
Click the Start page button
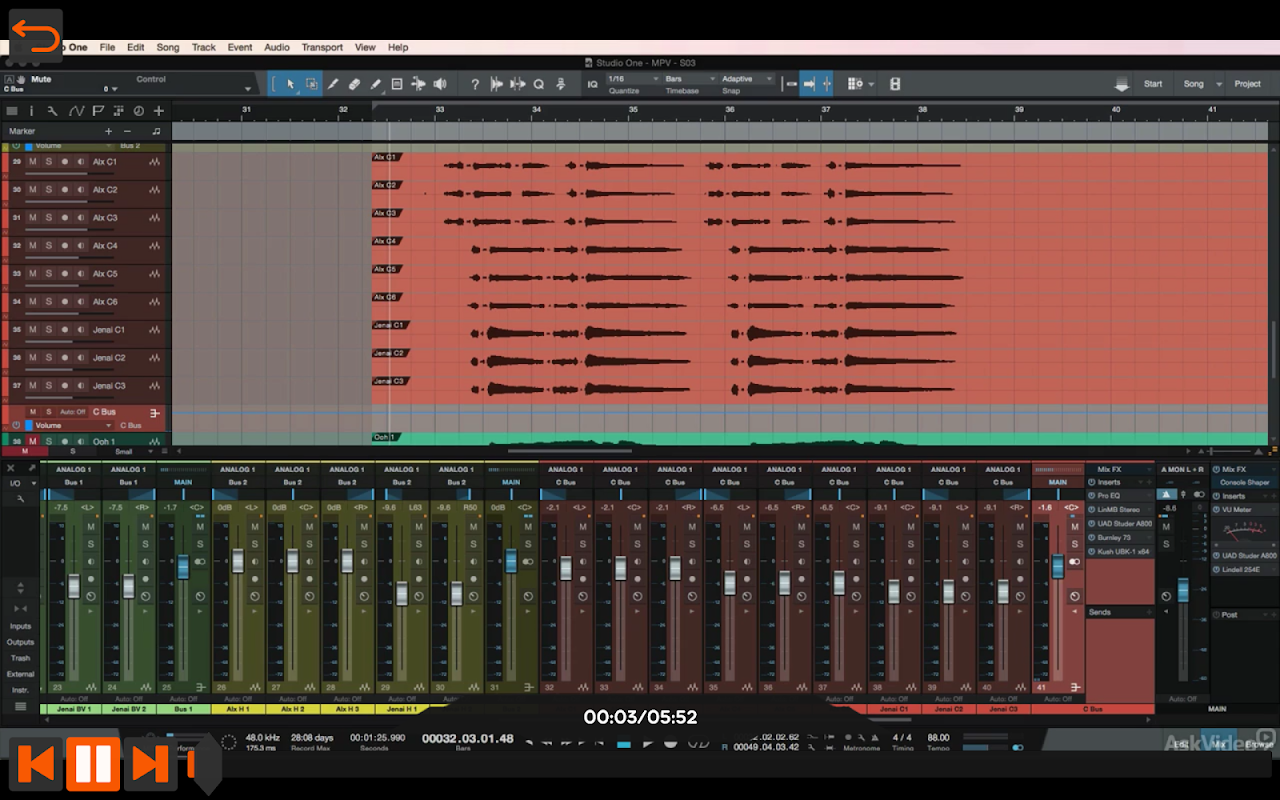click(x=1152, y=84)
